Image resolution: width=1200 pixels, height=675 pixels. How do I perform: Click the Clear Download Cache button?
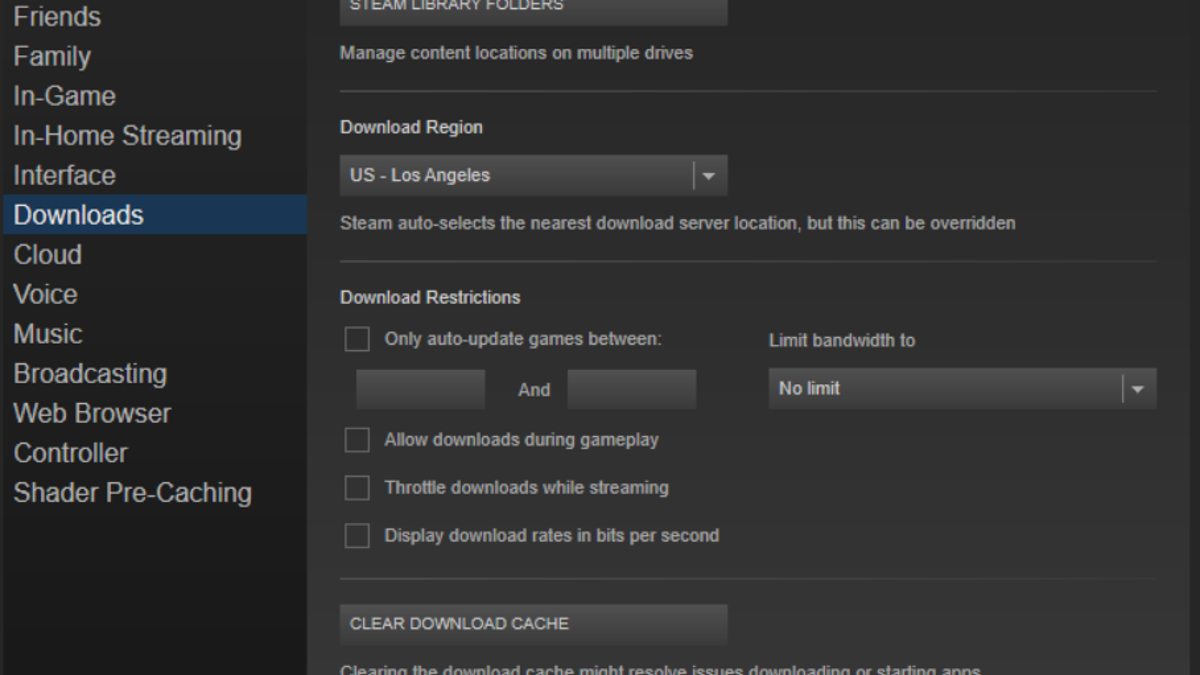tap(533, 624)
